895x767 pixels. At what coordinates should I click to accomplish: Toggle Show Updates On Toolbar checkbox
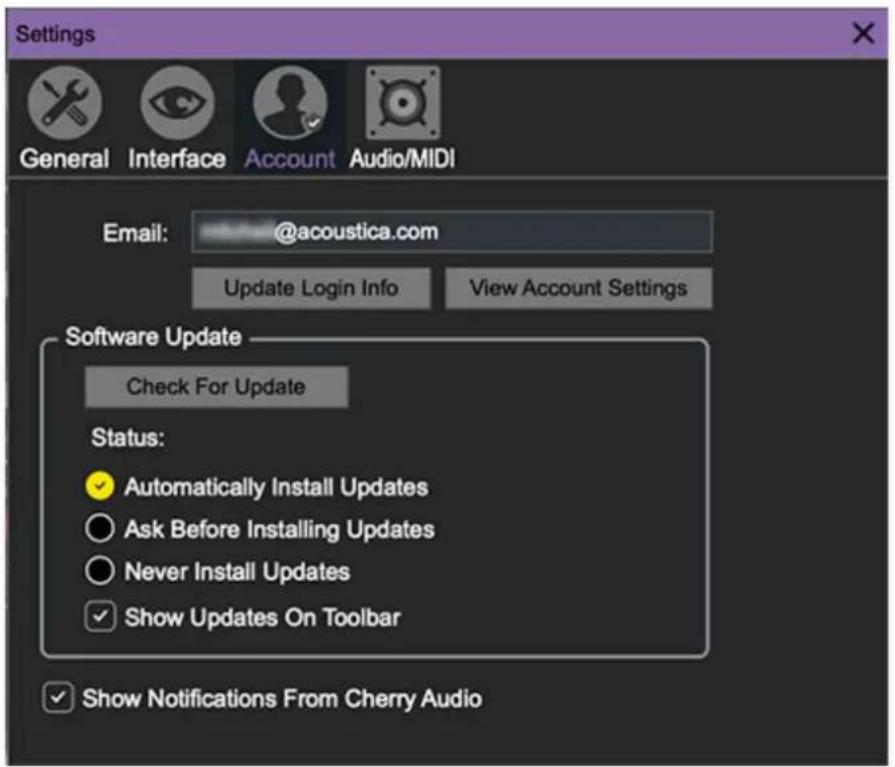pos(100,616)
